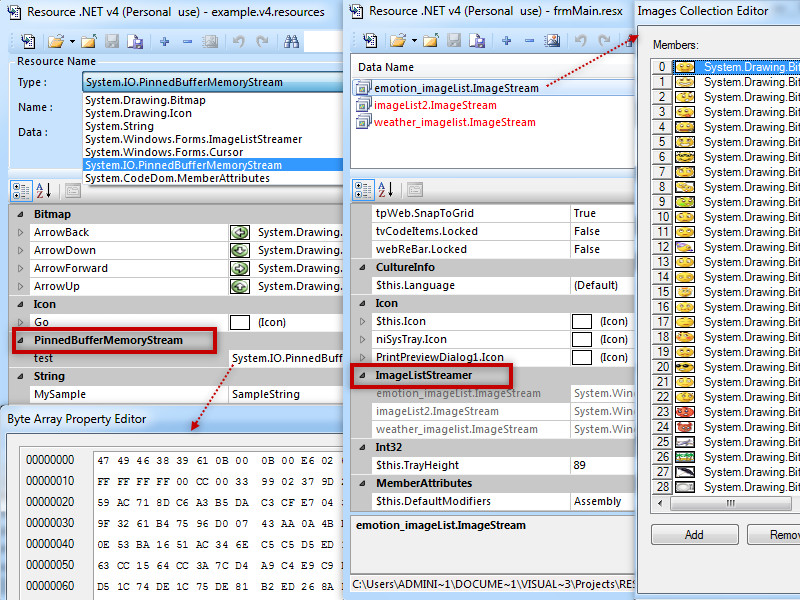800x600 pixels.
Task: Click plus add resource icon in example.v4.resources toolbar
Action: [164, 41]
